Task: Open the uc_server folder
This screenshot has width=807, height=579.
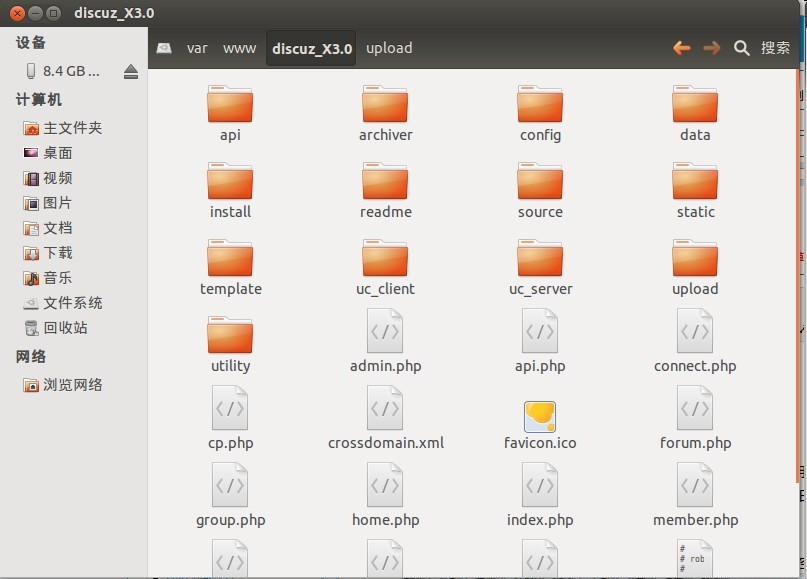Action: click(540, 258)
